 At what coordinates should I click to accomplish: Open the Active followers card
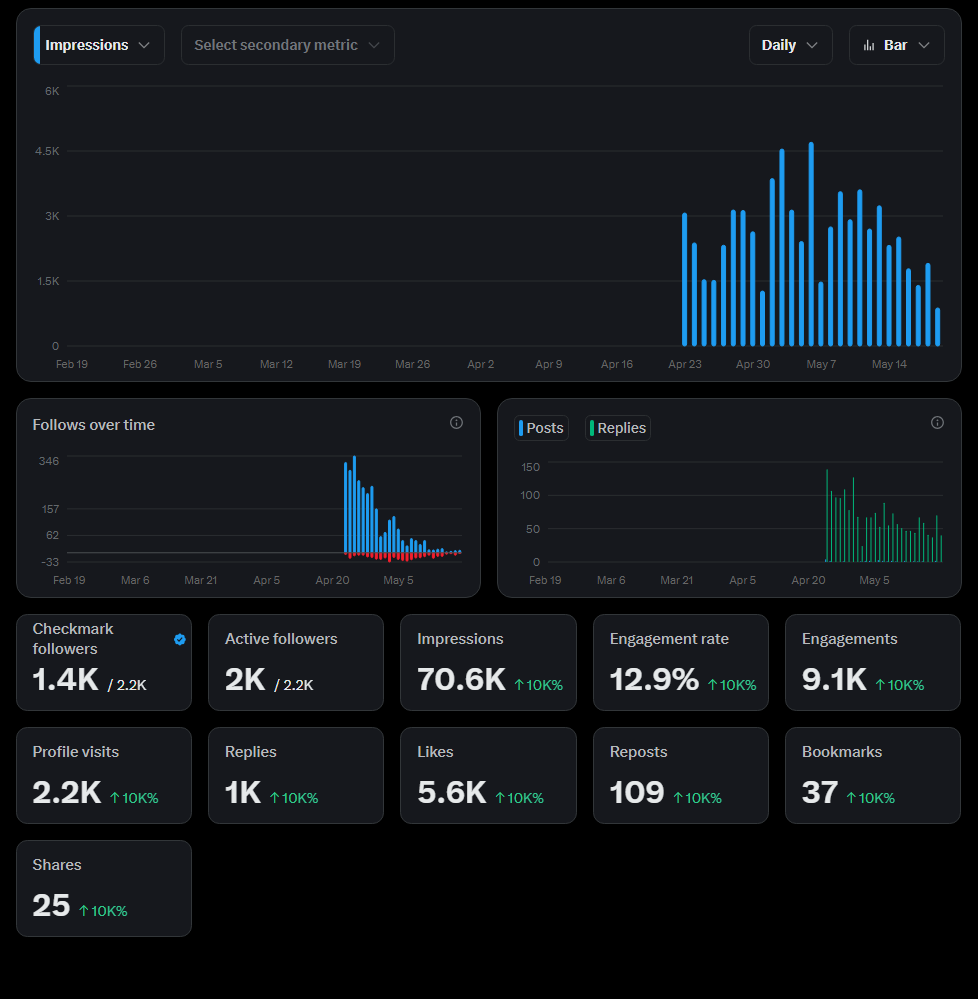point(296,662)
